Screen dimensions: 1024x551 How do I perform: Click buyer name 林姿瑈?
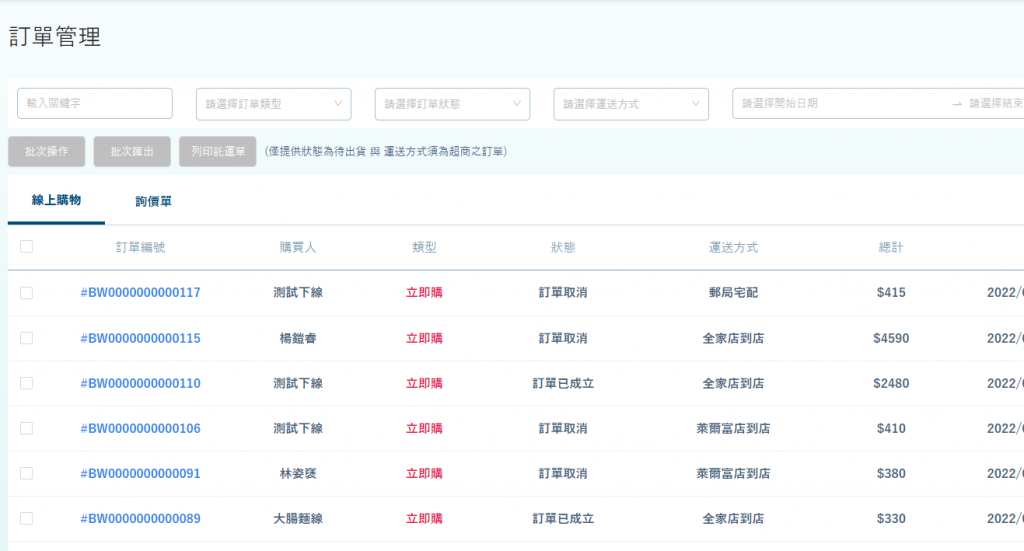pyautogui.click(x=298, y=473)
